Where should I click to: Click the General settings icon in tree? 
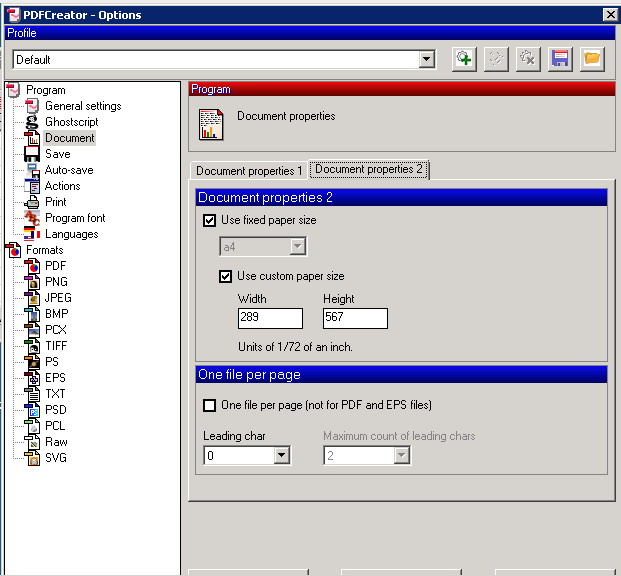point(32,106)
